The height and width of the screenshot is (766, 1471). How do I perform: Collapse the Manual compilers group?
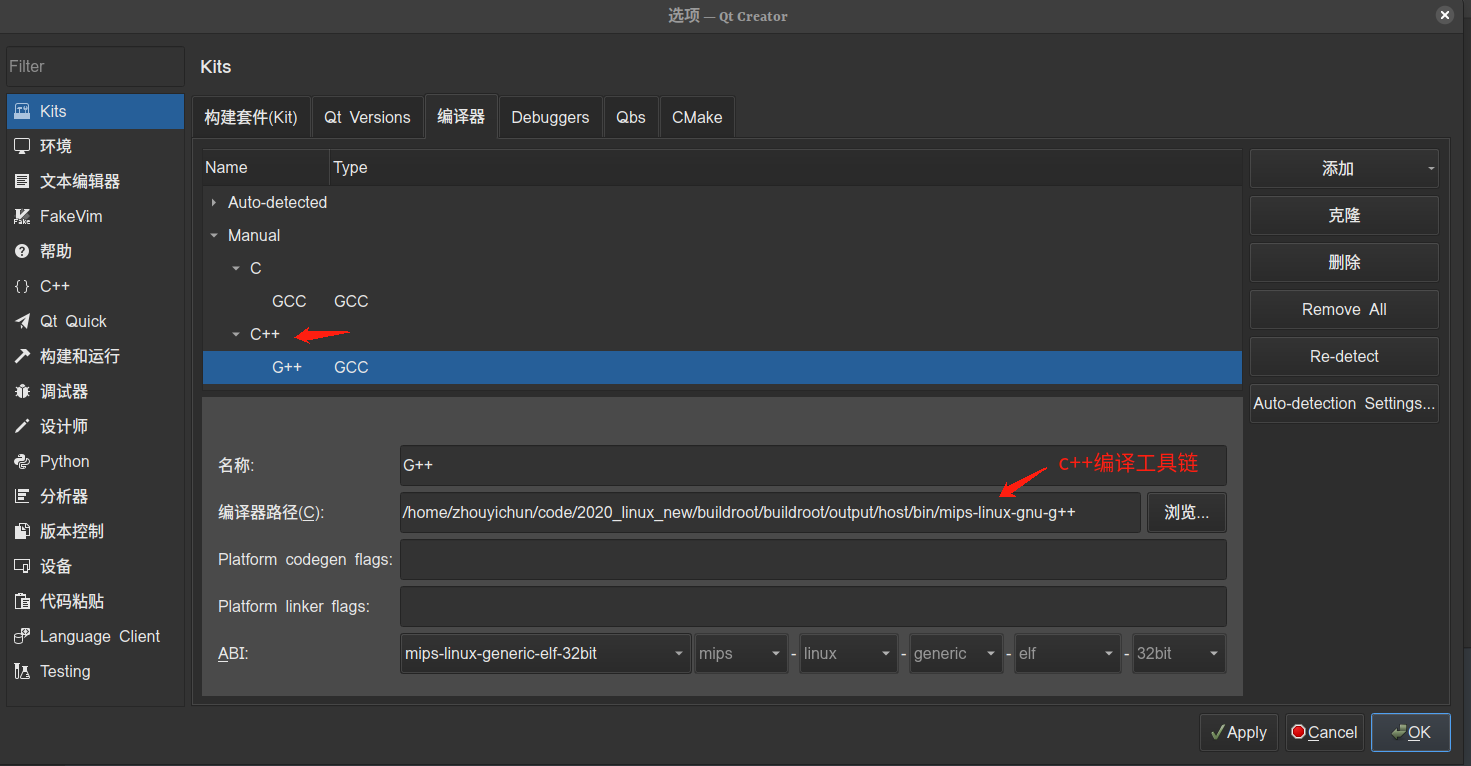[x=214, y=236]
